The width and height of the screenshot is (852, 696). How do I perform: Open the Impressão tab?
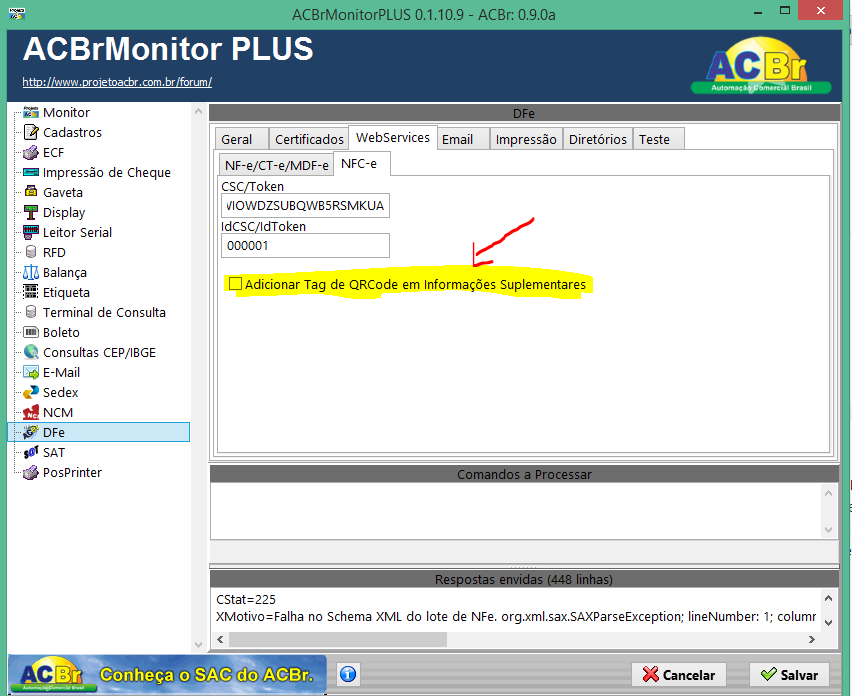click(x=526, y=140)
